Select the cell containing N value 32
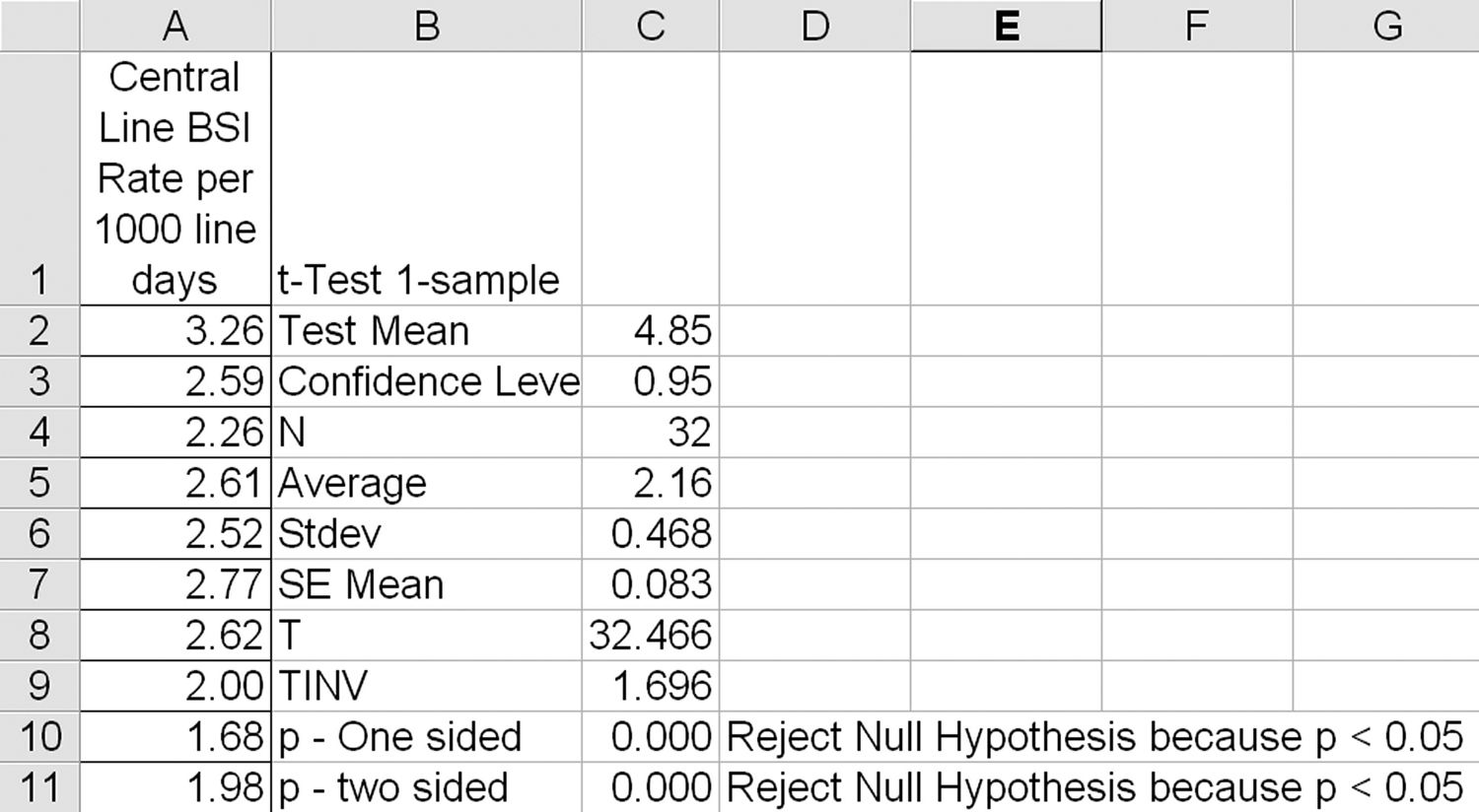1479x812 pixels. coord(651,433)
